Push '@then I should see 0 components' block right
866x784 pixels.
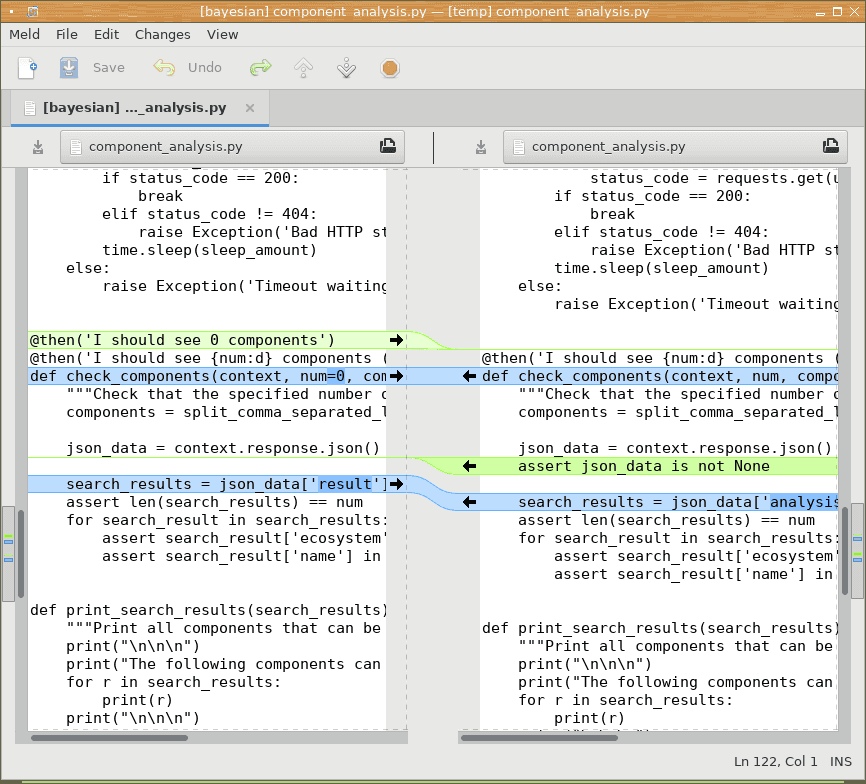(396, 340)
